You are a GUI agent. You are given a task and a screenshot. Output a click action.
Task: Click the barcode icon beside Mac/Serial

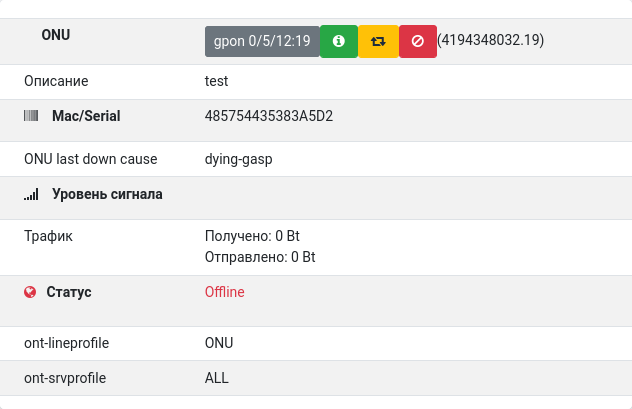click(x=31, y=116)
